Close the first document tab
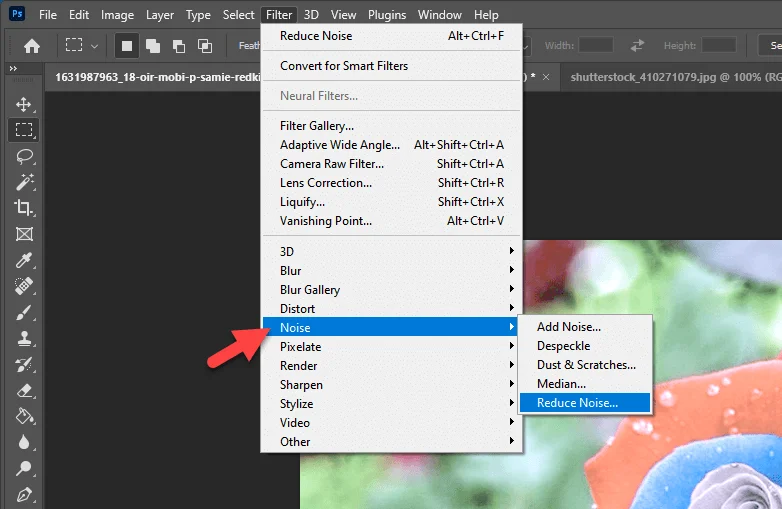Screen dimensions: 782x509 pyautogui.click(x=546, y=77)
